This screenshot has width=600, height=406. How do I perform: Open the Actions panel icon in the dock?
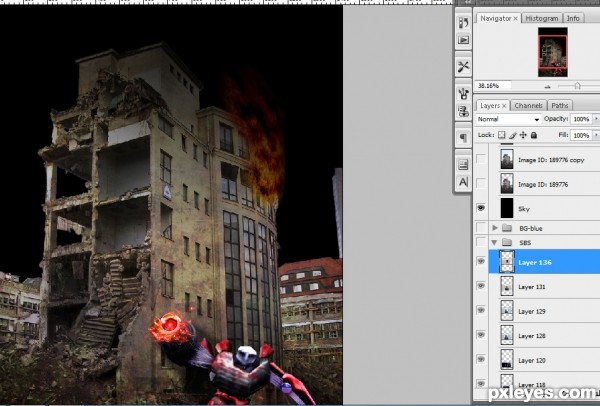tap(463, 40)
